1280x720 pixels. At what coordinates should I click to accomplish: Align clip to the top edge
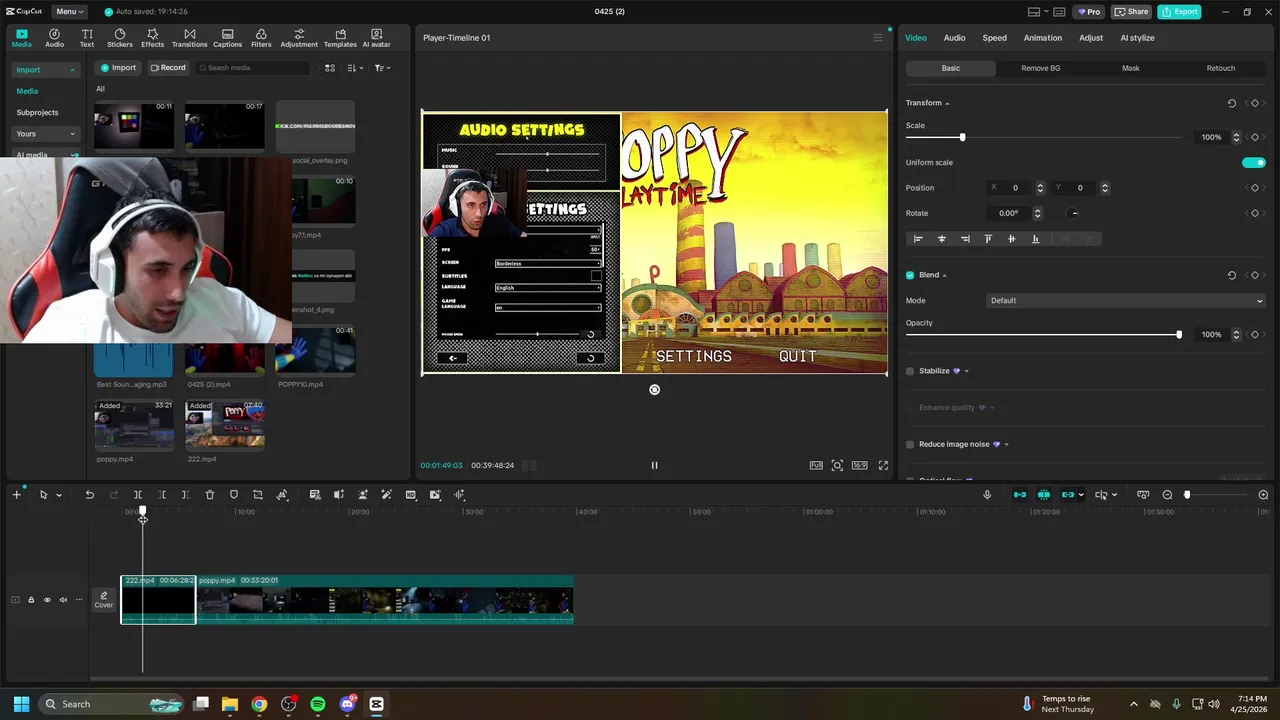(988, 239)
